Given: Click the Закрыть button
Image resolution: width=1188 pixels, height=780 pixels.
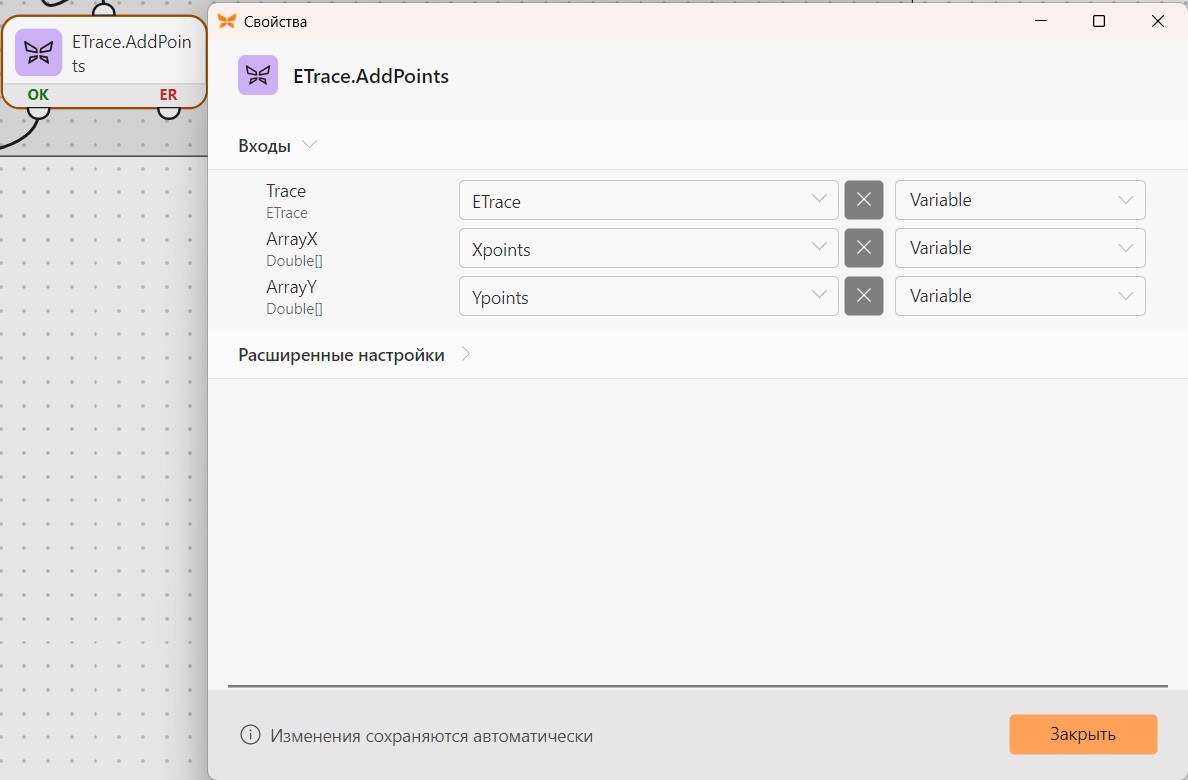Looking at the screenshot, I should tap(1083, 734).
